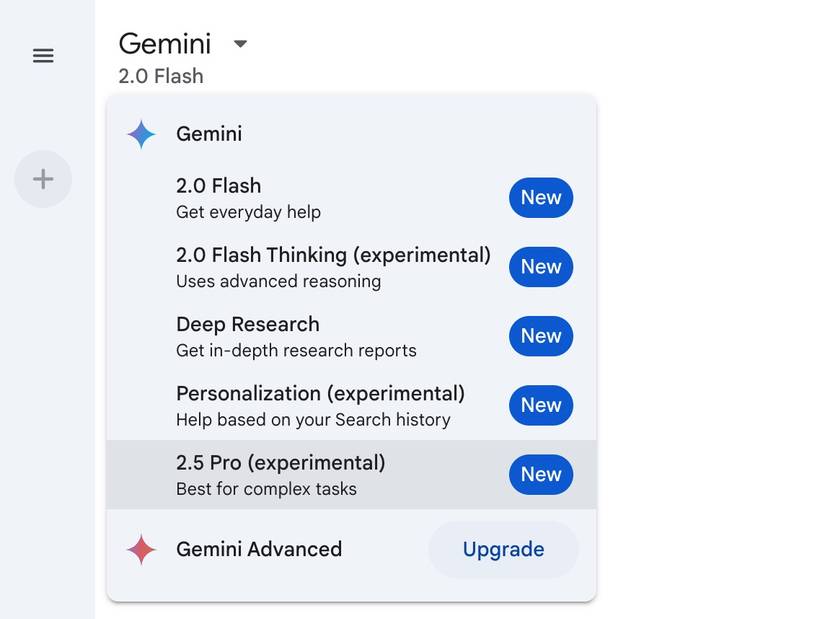Click New badge beside 2.0 Flash Thinking

(x=541, y=267)
